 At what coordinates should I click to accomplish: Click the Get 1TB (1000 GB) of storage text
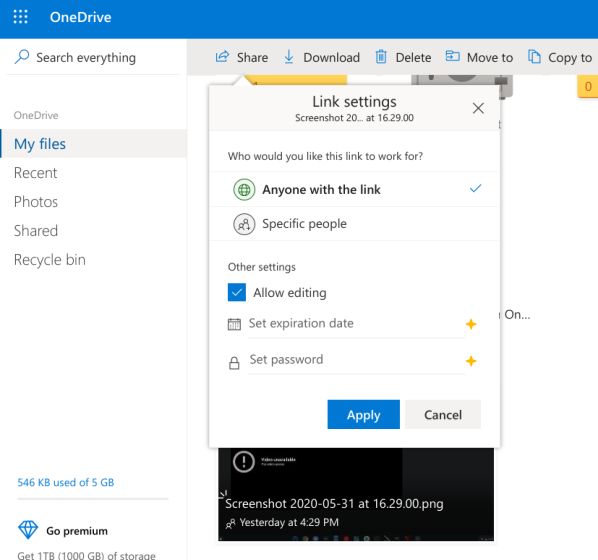pyautogui.click(x=87, y=555)
